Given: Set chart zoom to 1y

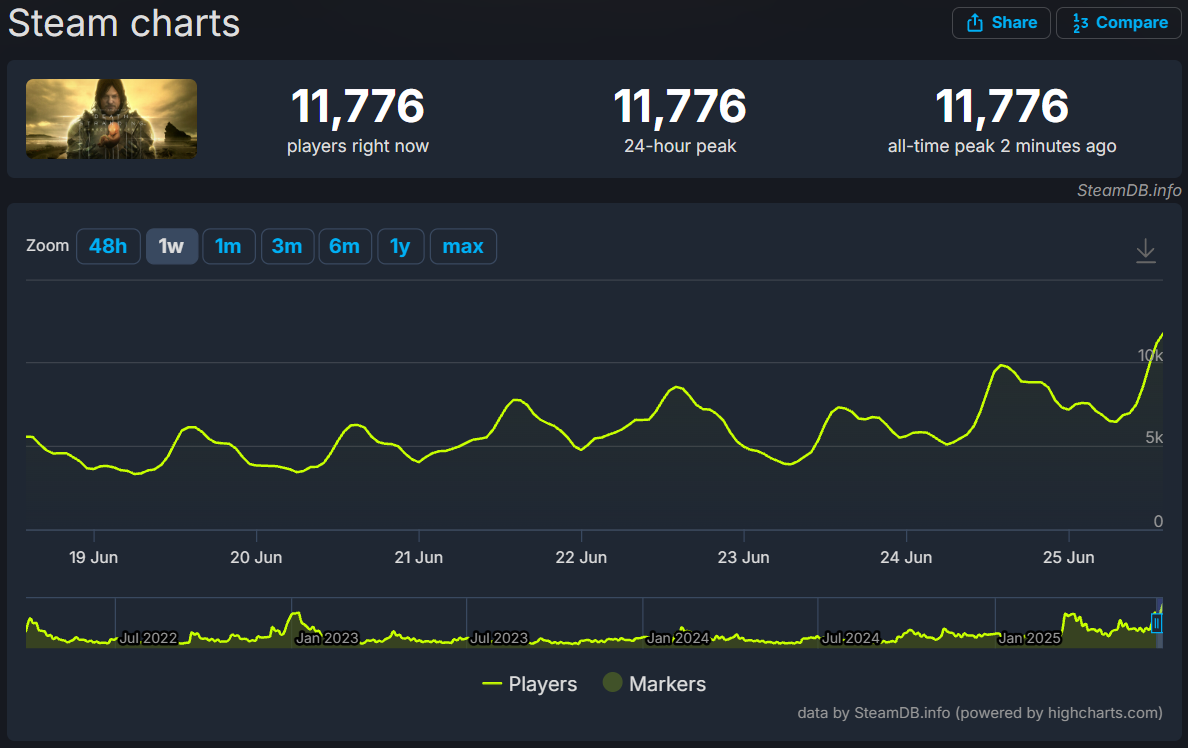Looking at the screenshot, I should click(x=400, y=246).
